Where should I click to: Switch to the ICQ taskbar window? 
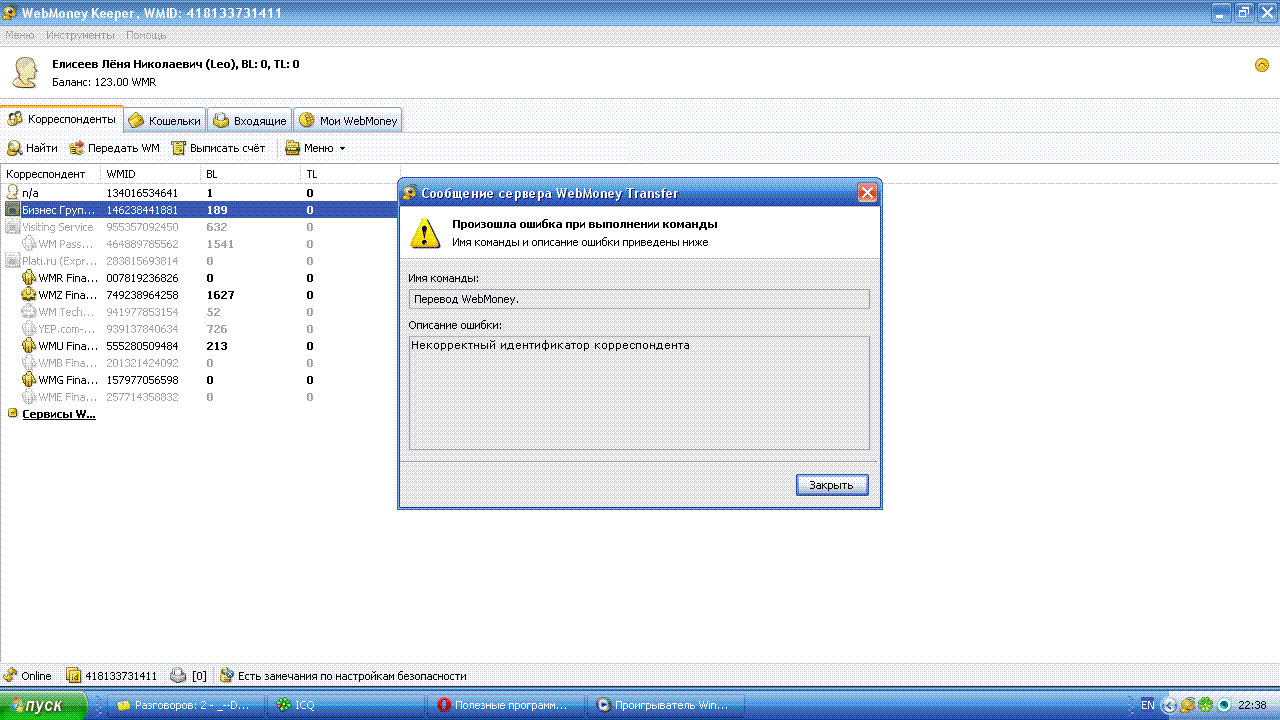[x=346, y=705]
